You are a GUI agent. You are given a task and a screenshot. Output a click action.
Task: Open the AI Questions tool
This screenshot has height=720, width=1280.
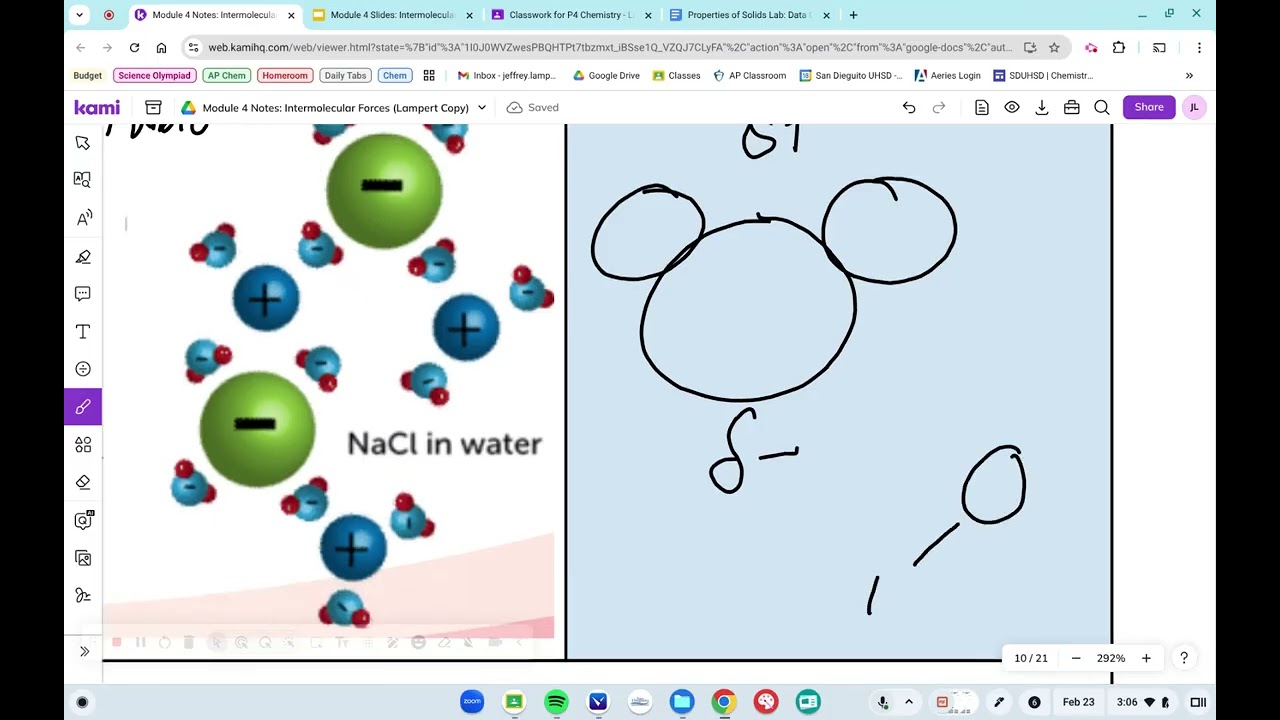point(83,520)
